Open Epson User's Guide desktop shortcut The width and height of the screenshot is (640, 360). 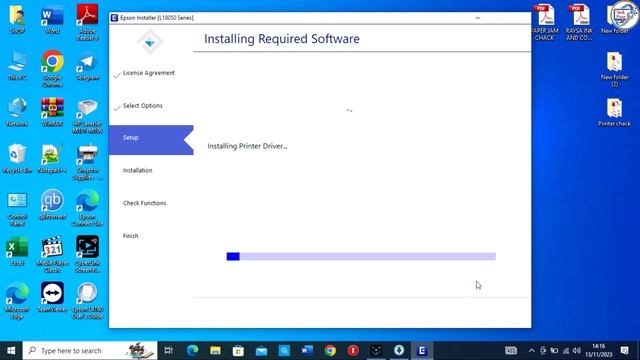[x=87, y=301]
